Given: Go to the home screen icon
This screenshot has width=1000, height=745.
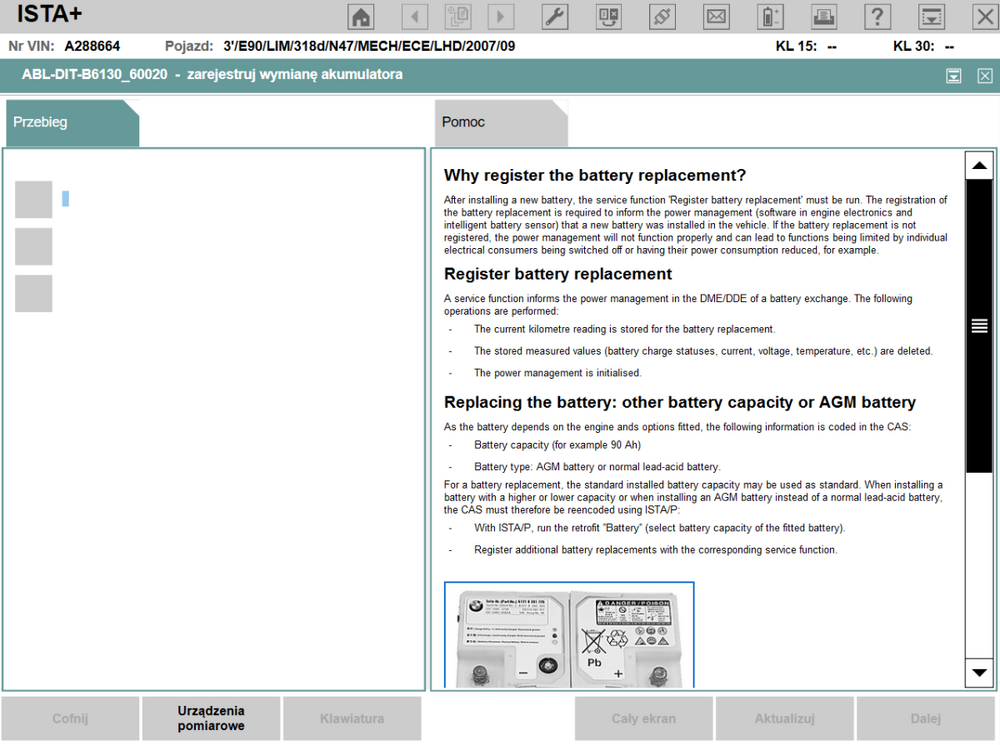Looking at the screenshot, I should [361, 16].
